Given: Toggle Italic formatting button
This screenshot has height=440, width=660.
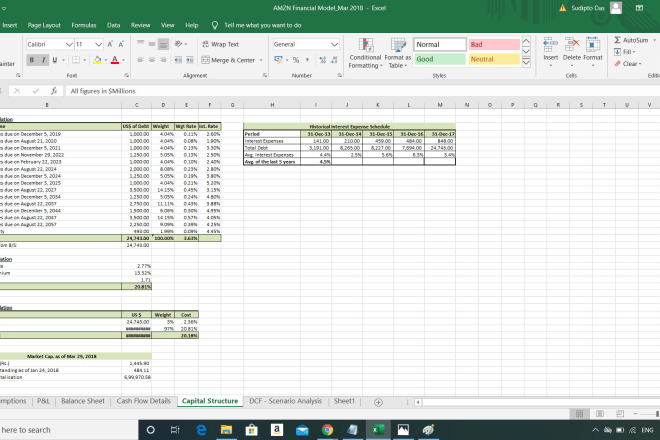Looking at the screenshot, I should (44, 61).
